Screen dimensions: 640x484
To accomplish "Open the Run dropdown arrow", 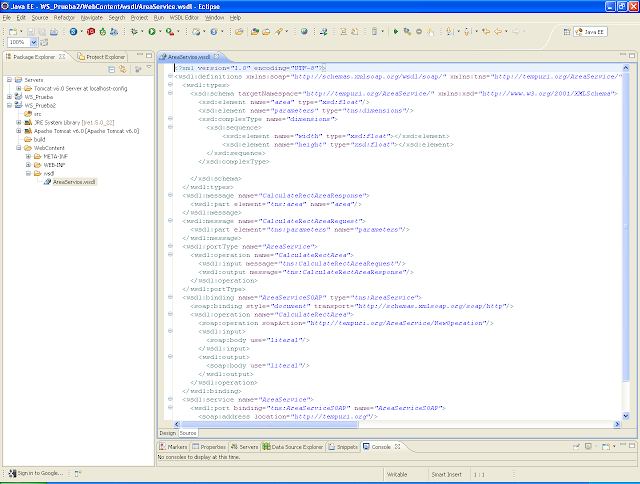I will pyautogui.click(x=160, y=31).
